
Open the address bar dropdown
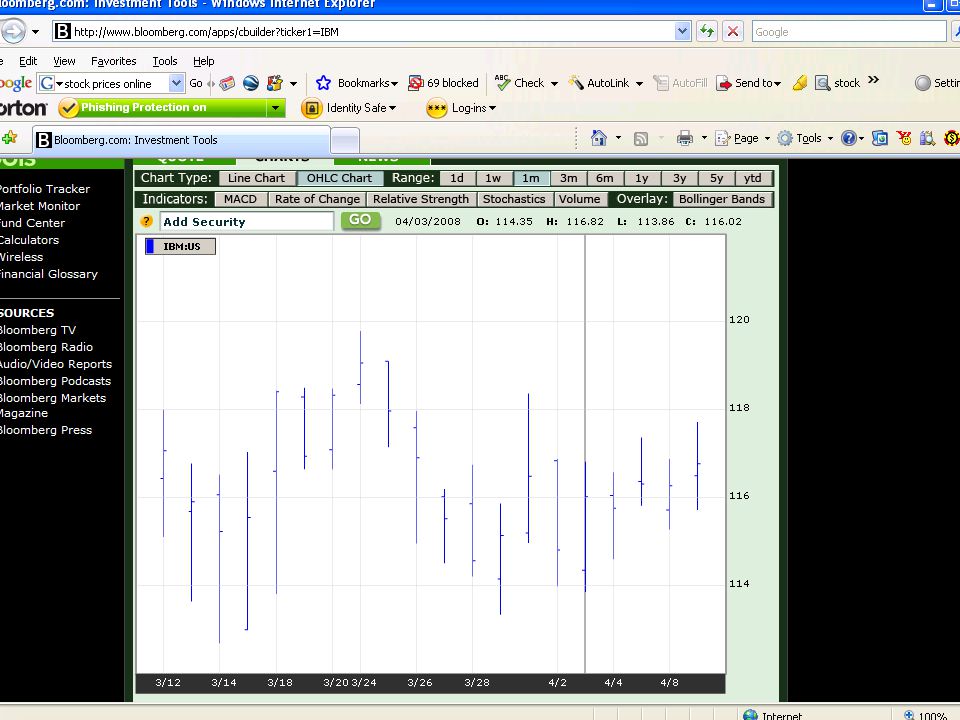pos(682,31)
